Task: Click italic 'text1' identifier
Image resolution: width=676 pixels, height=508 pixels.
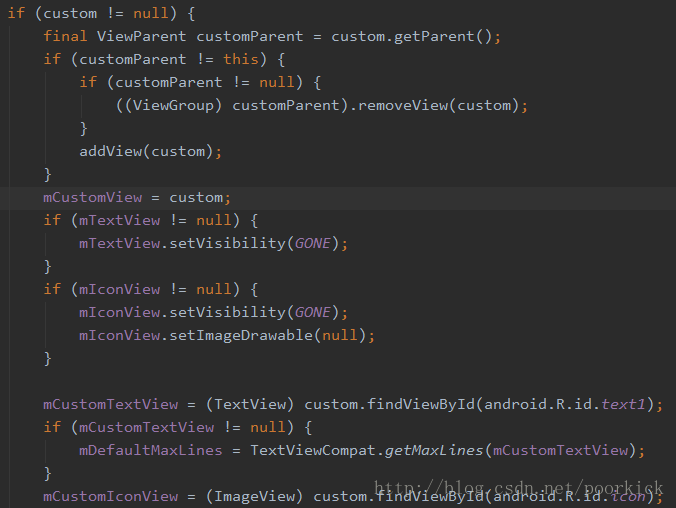Action: pos(623,405)
